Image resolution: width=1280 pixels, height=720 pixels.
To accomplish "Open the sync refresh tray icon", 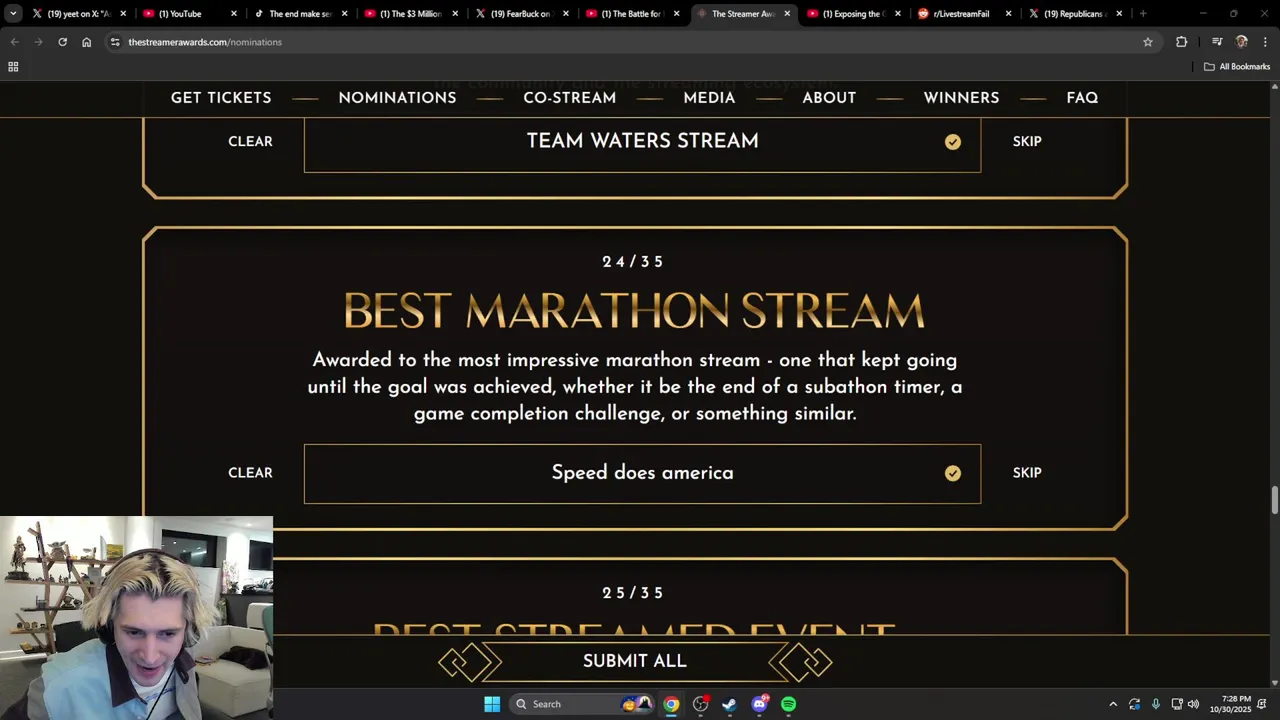I will pyautogui.click(x=1134, y=704).
